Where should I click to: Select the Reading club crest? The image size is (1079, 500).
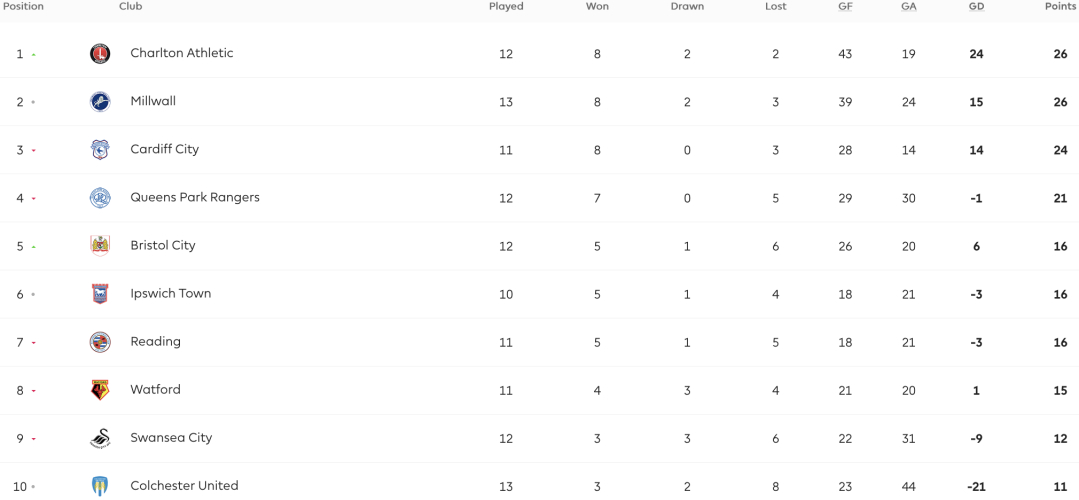click(100, 343)
